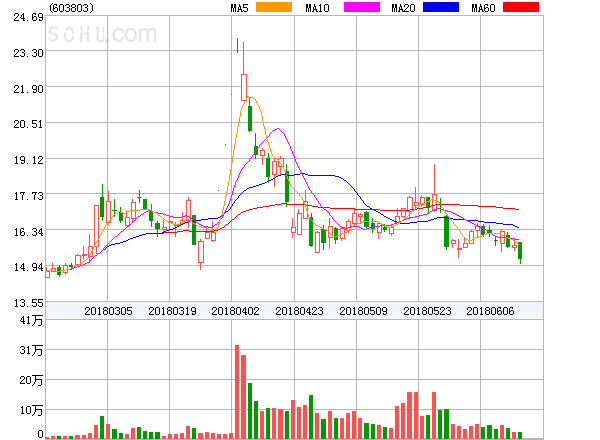
Task: Click the MA5 legend label
Action: coord(239,8)
